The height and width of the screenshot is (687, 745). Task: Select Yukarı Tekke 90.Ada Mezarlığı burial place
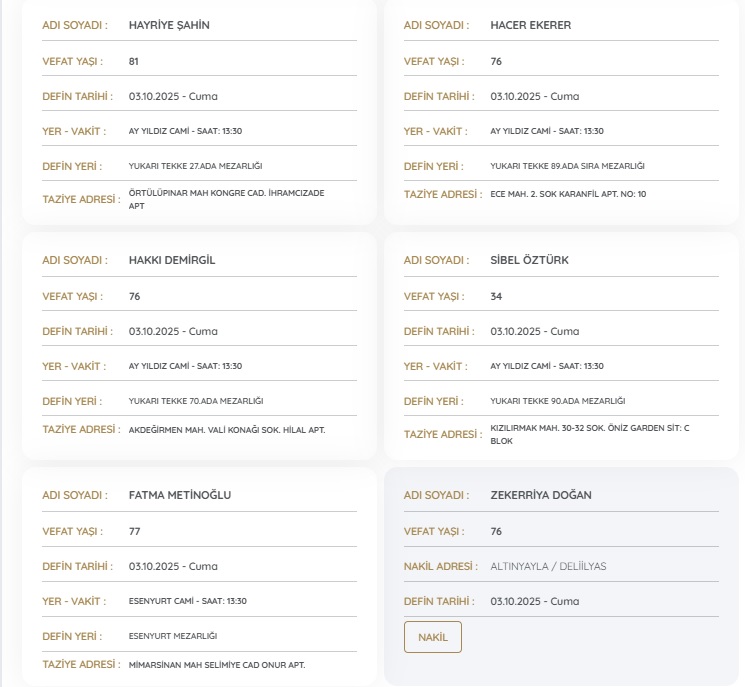[x=557, y=401]
